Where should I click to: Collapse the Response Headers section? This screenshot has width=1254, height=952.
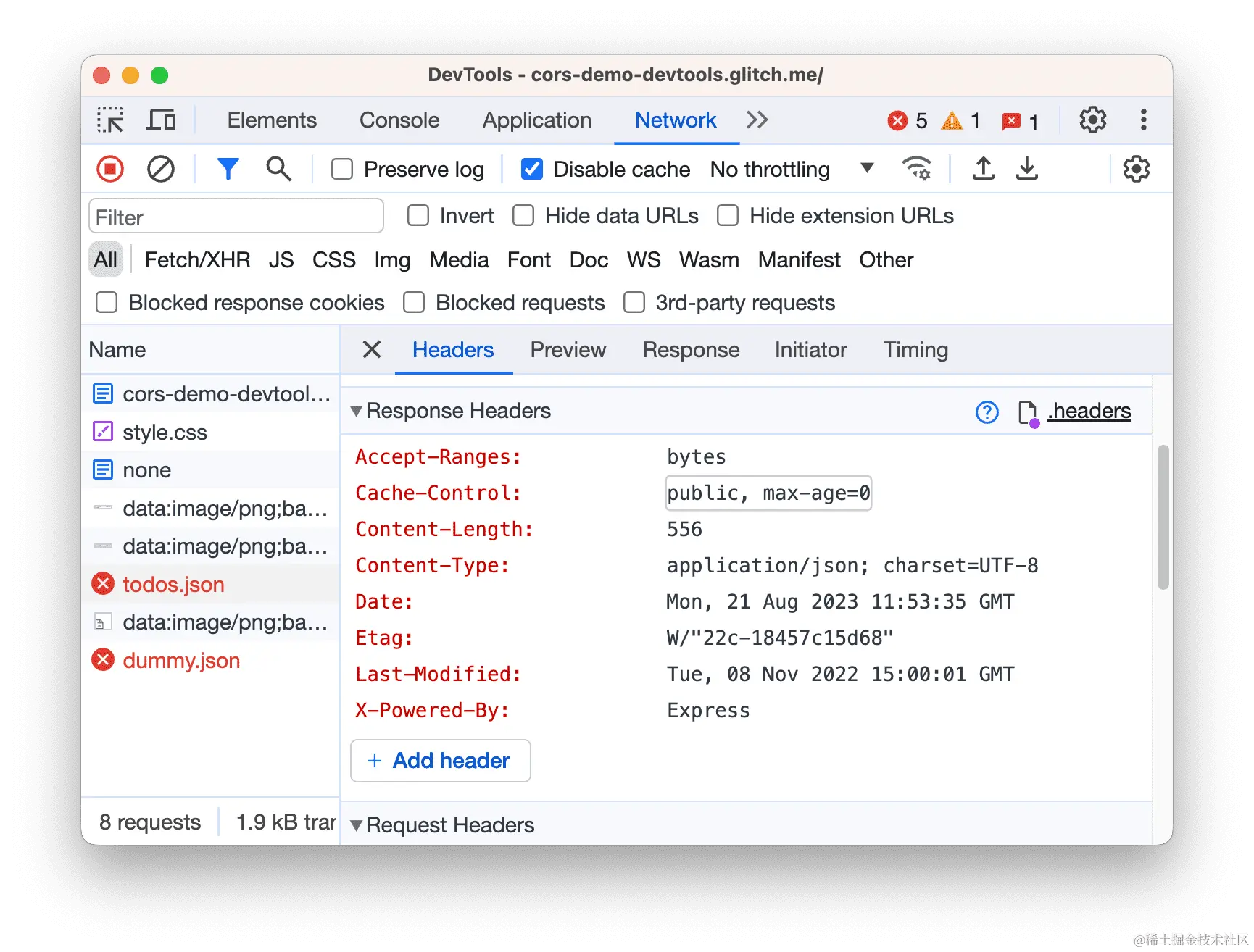(x=356, y=411)
